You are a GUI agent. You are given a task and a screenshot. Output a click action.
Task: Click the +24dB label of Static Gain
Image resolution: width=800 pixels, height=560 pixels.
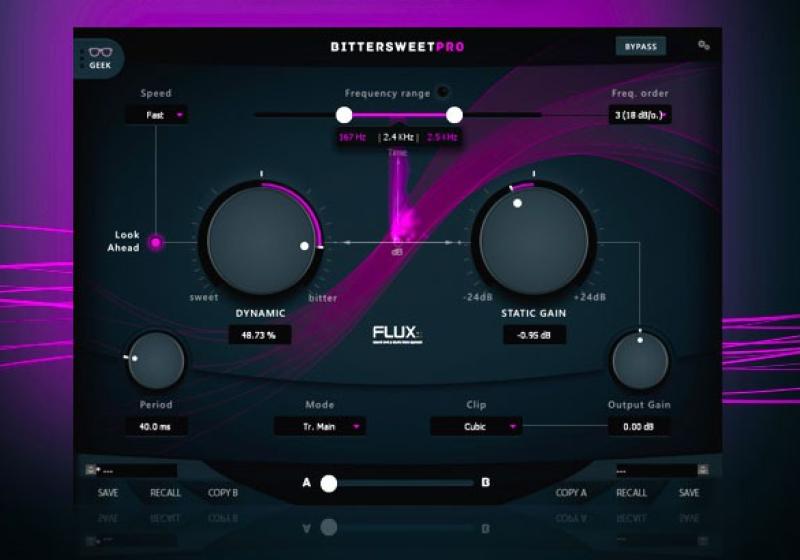pyautogui.click(x=590, y=297)
